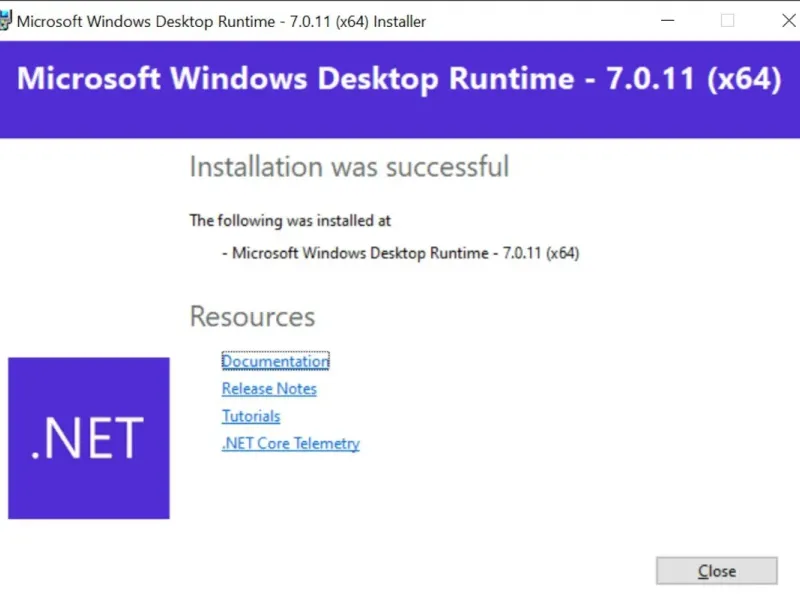800x600 pixels.
Task: Click the word "Installer" in the title bar
Action: click(399, 21)
